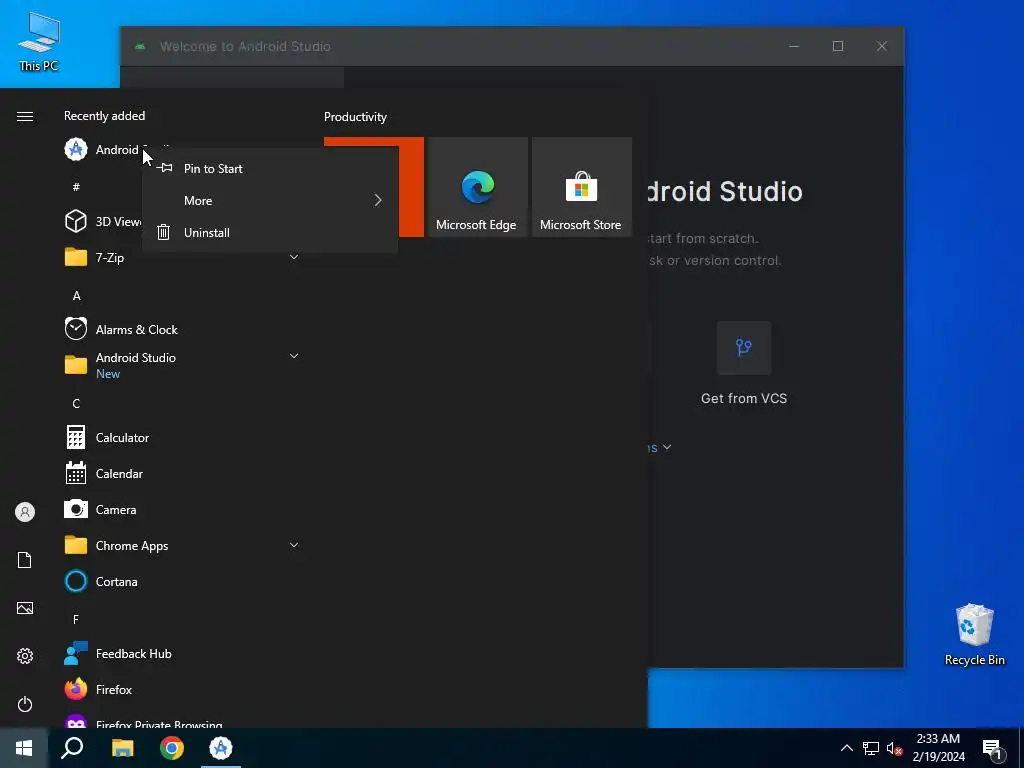Open the Microsoft Edge tile
Viewport: 1024px width, 768px height.
click(477, 187)
